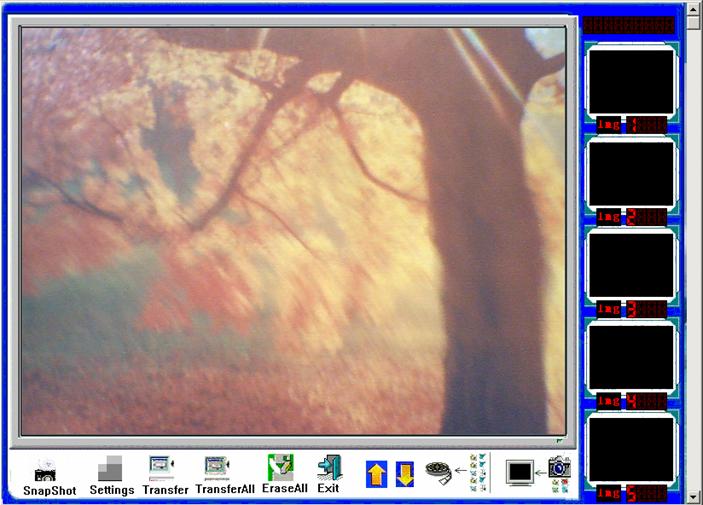Screen dimensions: 703x505
Task: Select the img 1 thumbnail slot
Action: coord(631,81)
